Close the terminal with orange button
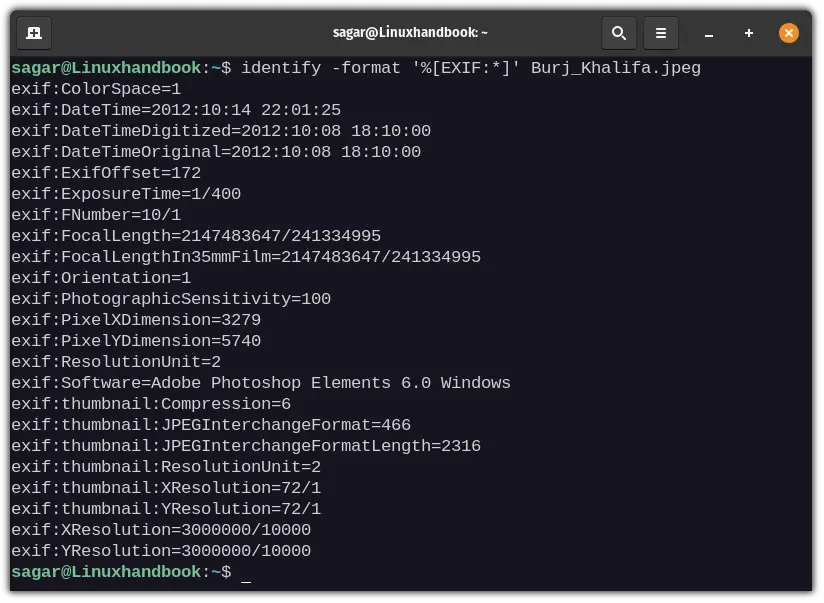 pyautogui.click(x=788, y=33)
